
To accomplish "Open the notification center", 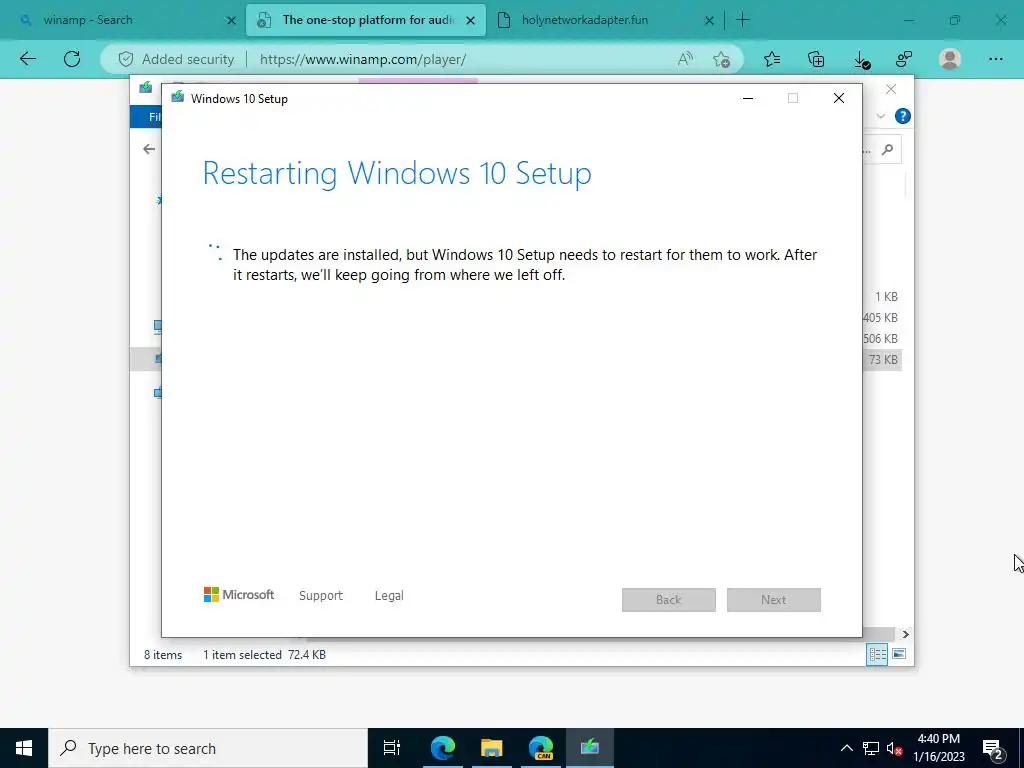I will (993, 748).
